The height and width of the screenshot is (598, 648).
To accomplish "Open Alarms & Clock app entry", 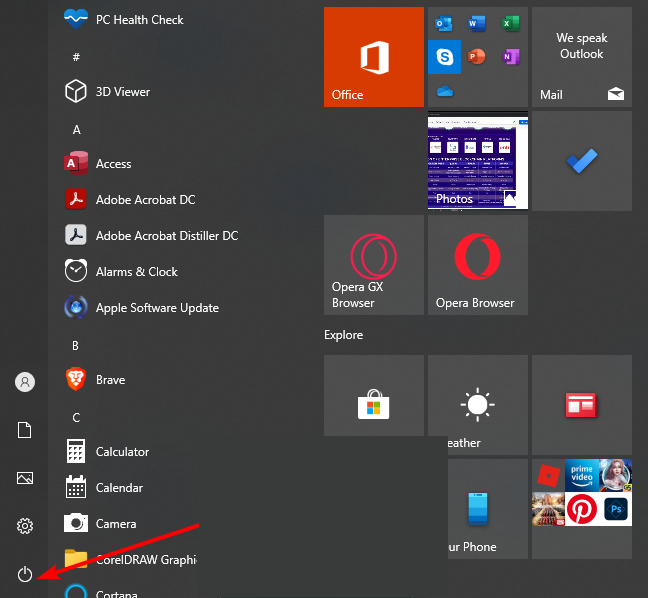I will tap(136, 272).
